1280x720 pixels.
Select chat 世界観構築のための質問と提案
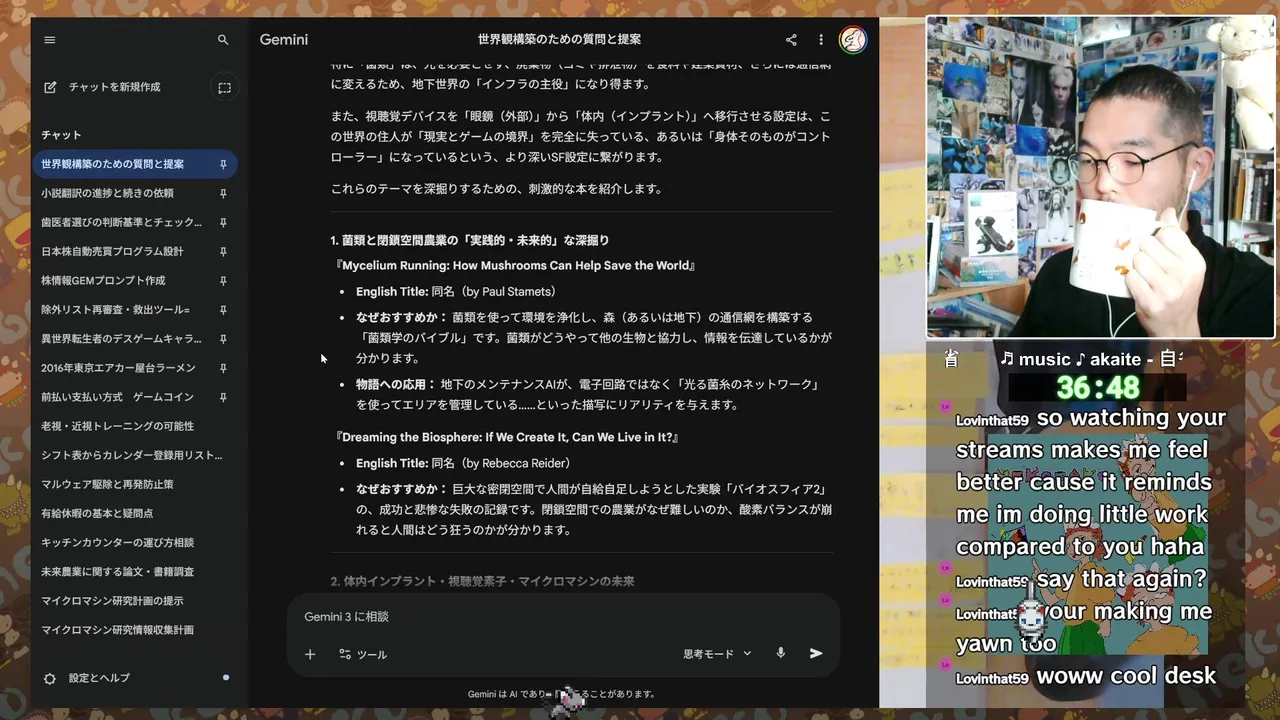[x=134, y=164]
